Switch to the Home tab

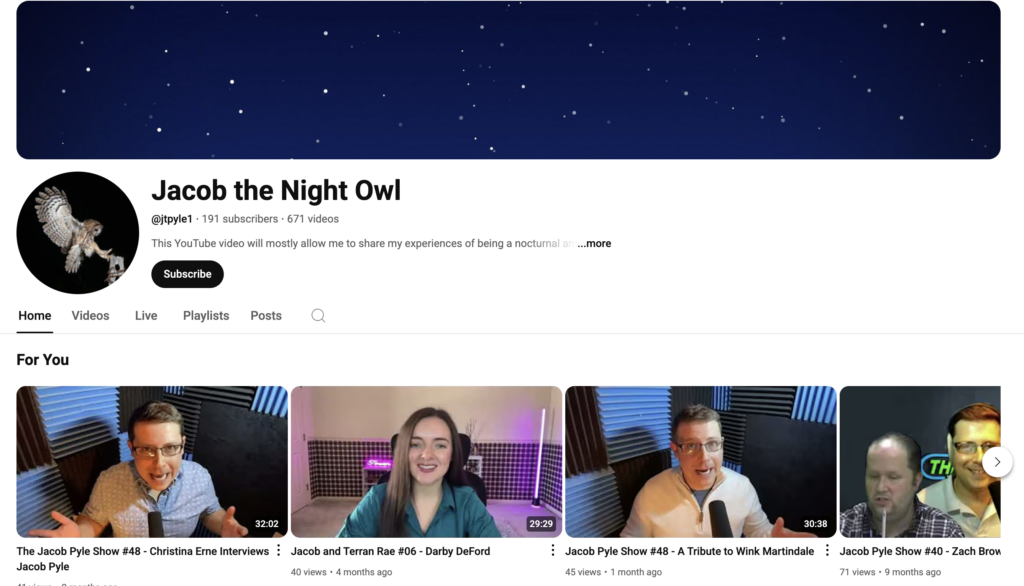35,316
